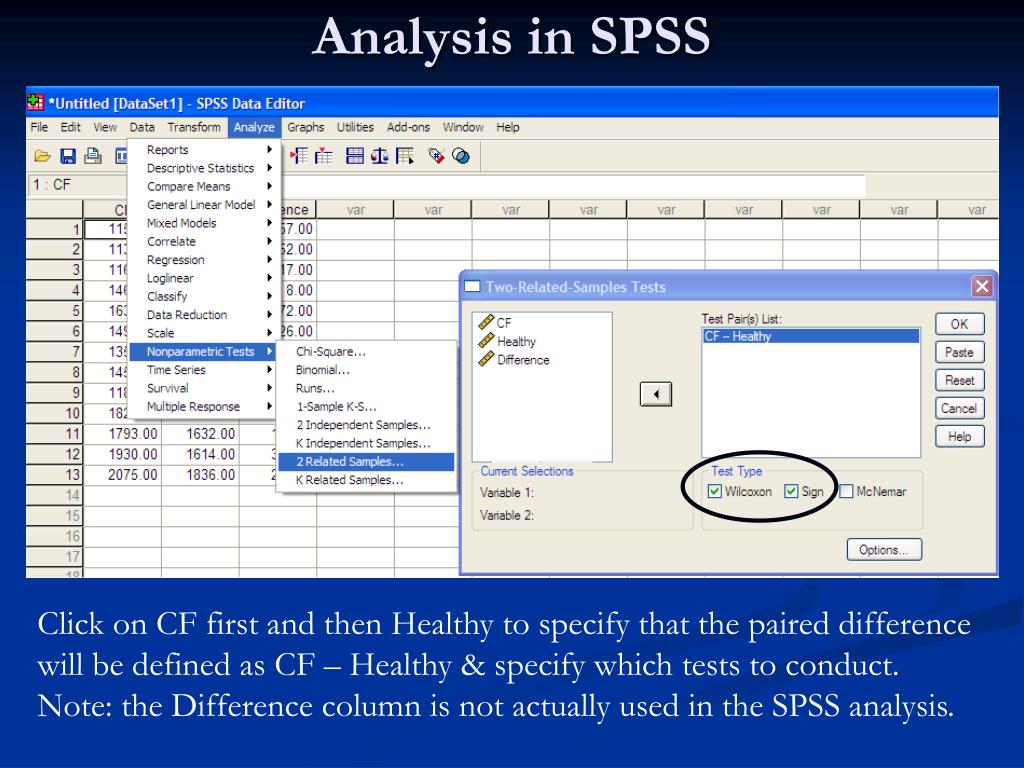Open the Data Reduction submenu
1024x768 pixels.
click(x=204, y=314)
